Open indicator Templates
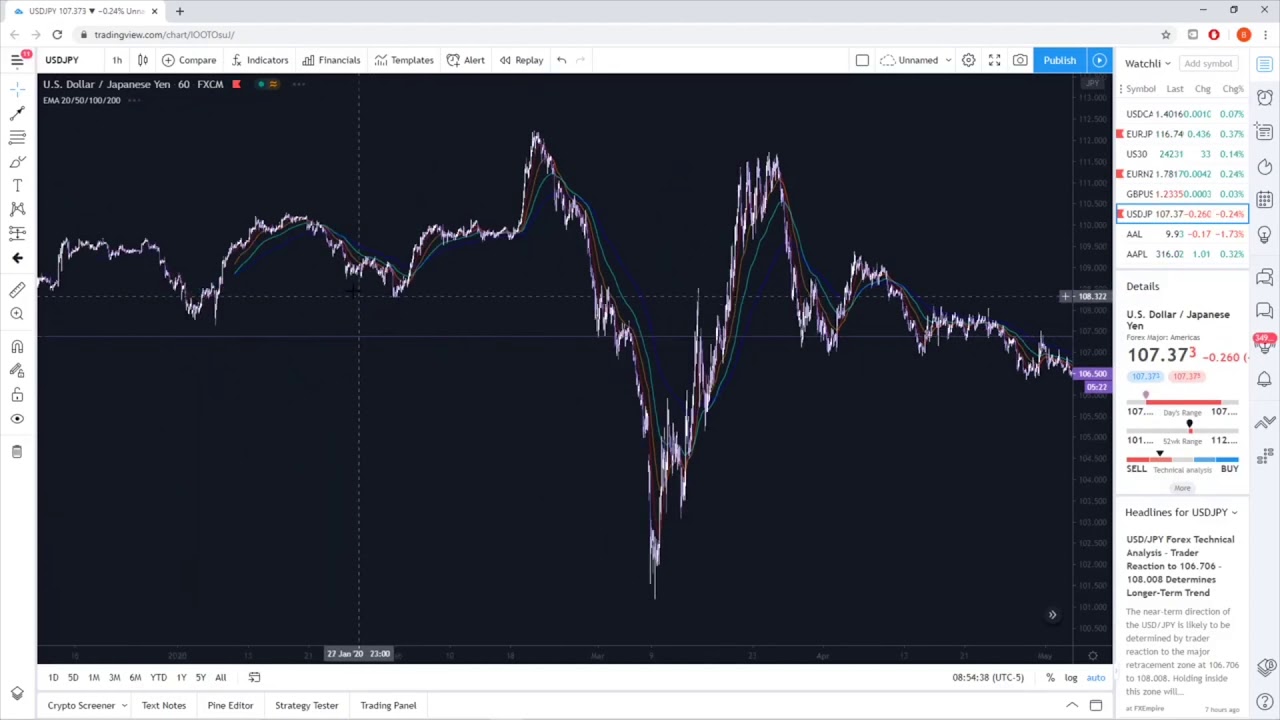1280x720 pixels. [404, 60]
